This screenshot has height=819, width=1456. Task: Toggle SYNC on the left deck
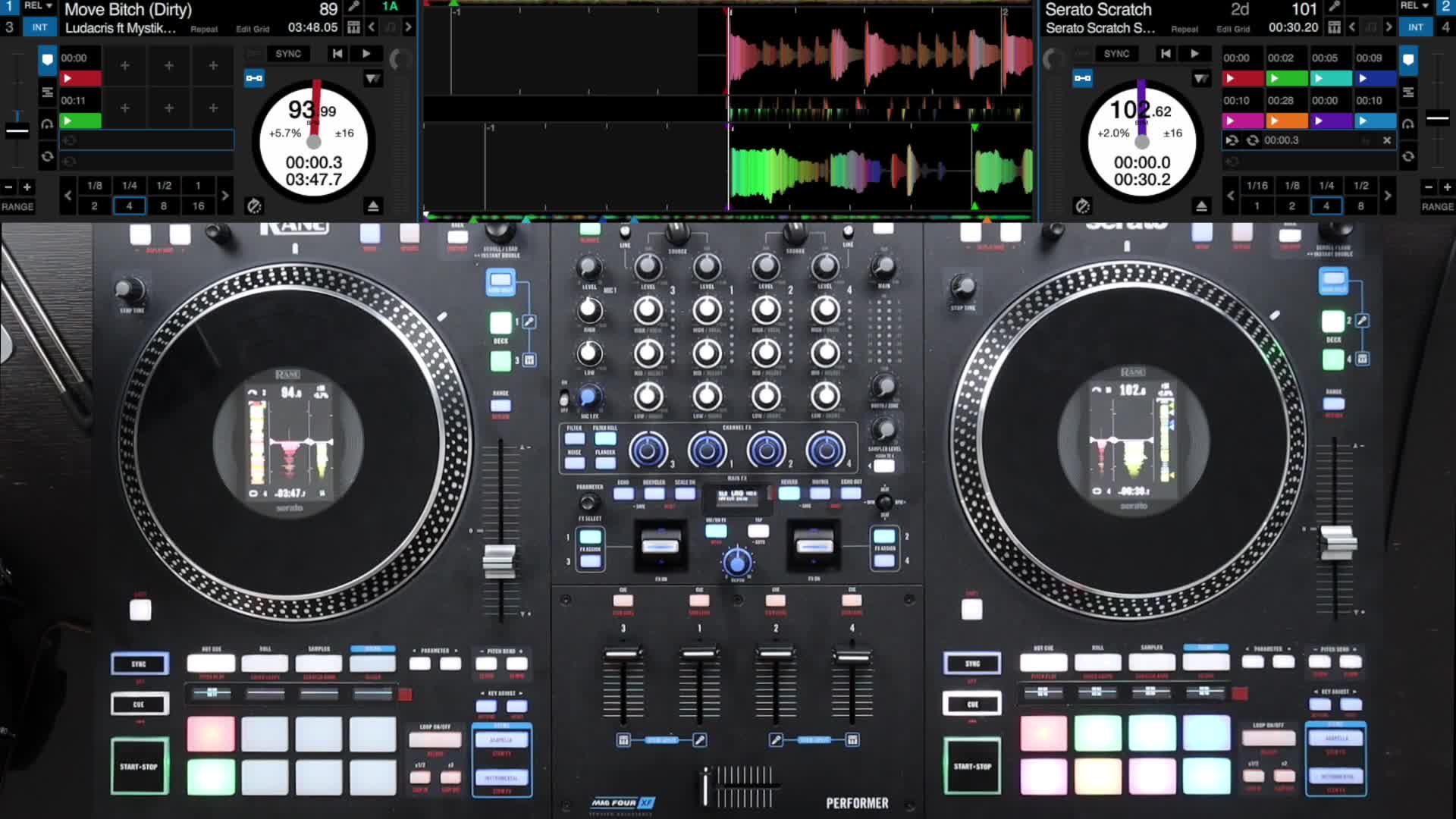point(288,54)
